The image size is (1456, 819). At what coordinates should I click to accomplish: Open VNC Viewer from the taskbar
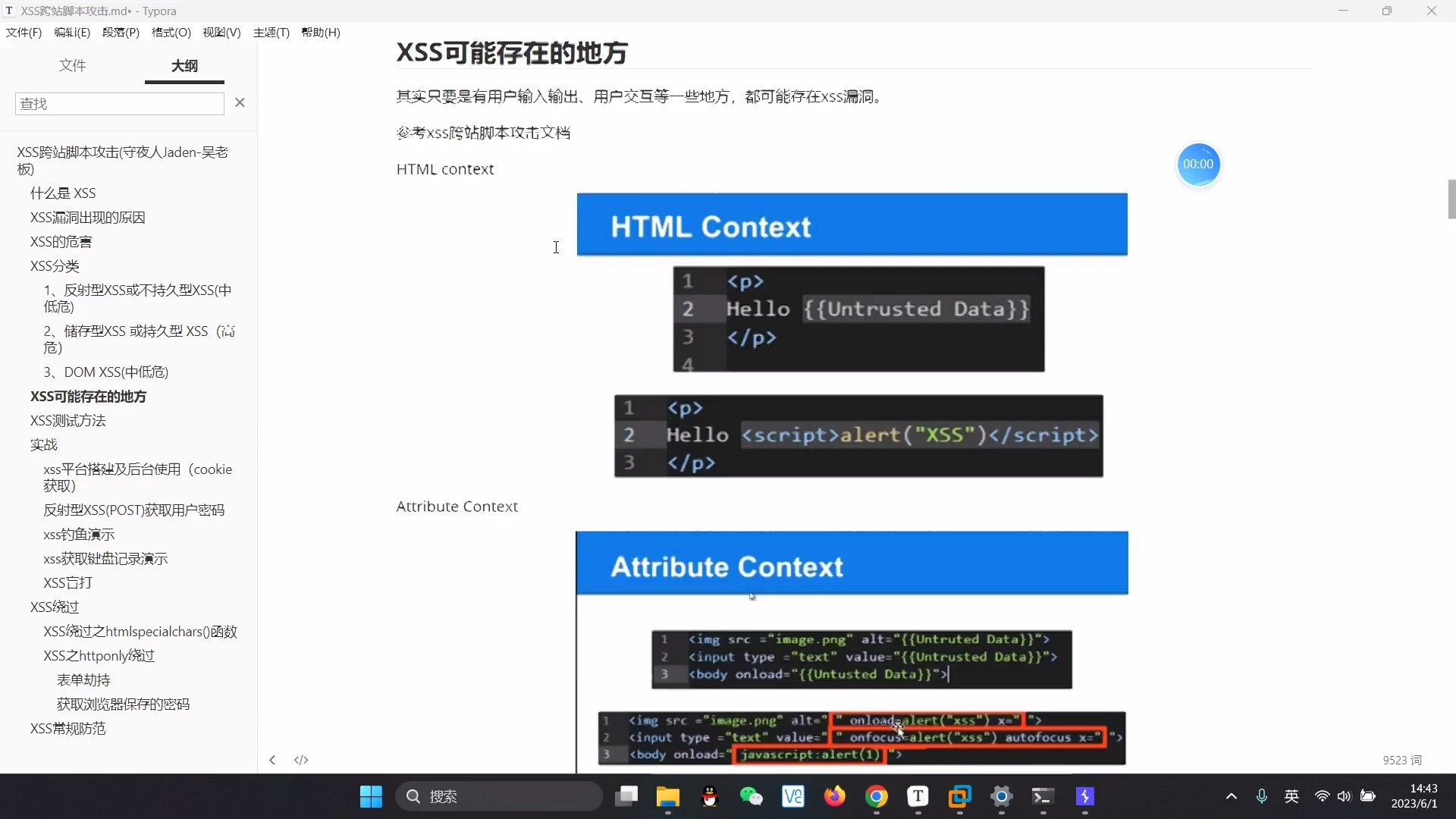point(793,797)
